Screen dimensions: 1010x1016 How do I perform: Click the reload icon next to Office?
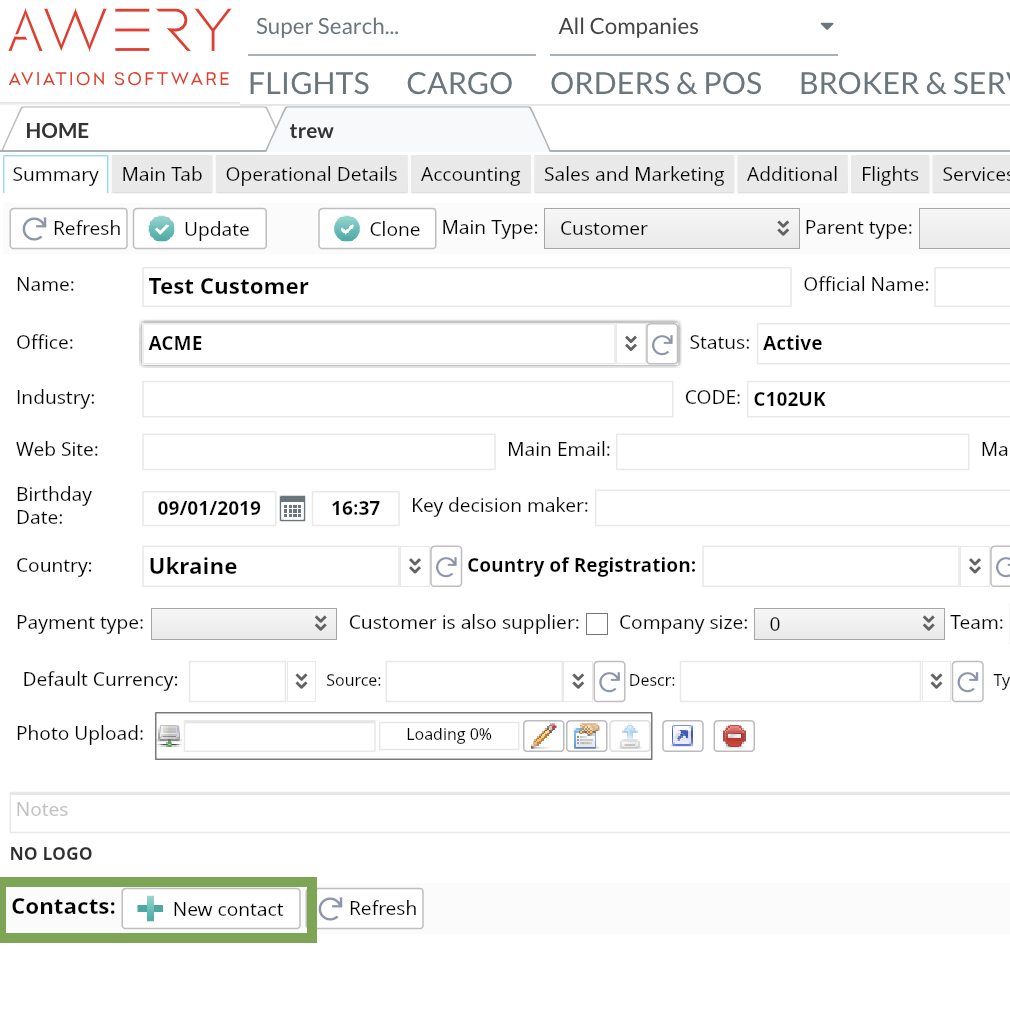click(x=662, y=344)
